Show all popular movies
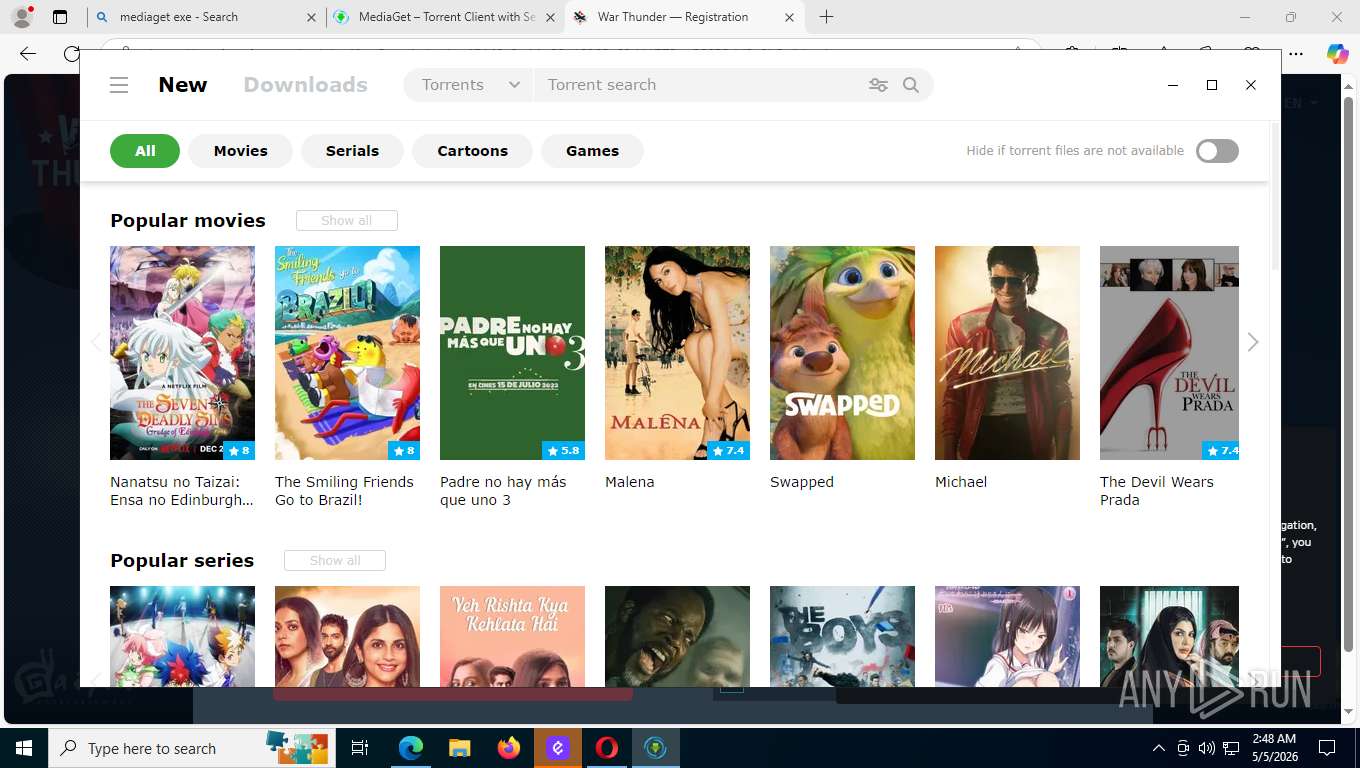1360x768 pixels. coord(346,220)
